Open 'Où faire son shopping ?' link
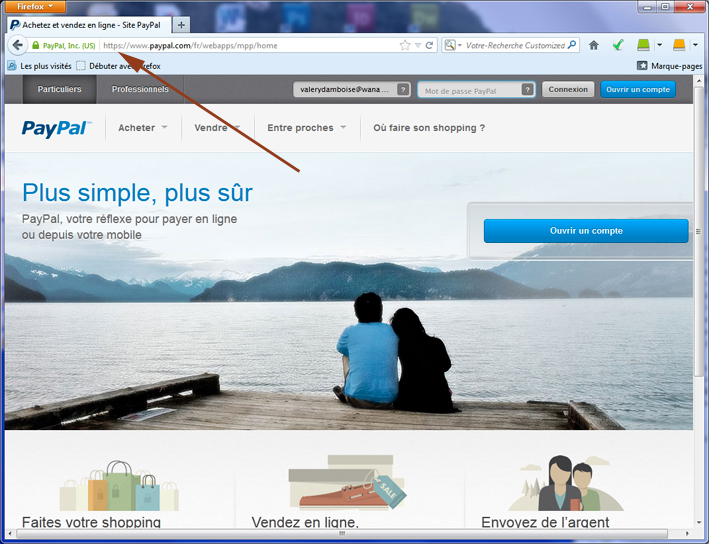The image size is (709, 544). (429, 128)
